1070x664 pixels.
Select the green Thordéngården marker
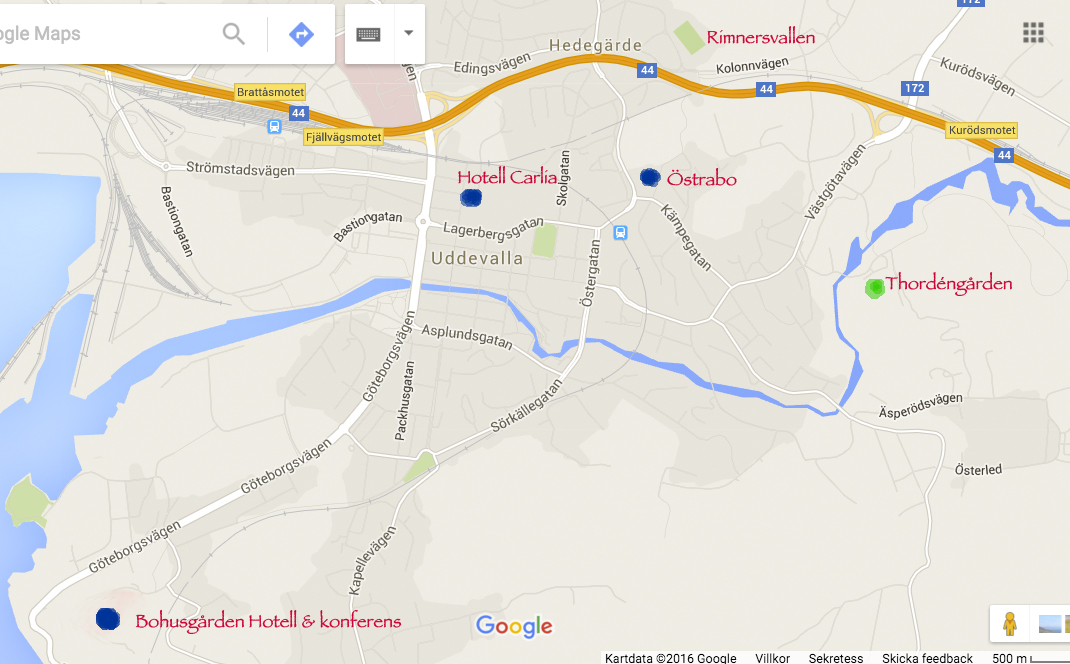(x=875, y=288)
